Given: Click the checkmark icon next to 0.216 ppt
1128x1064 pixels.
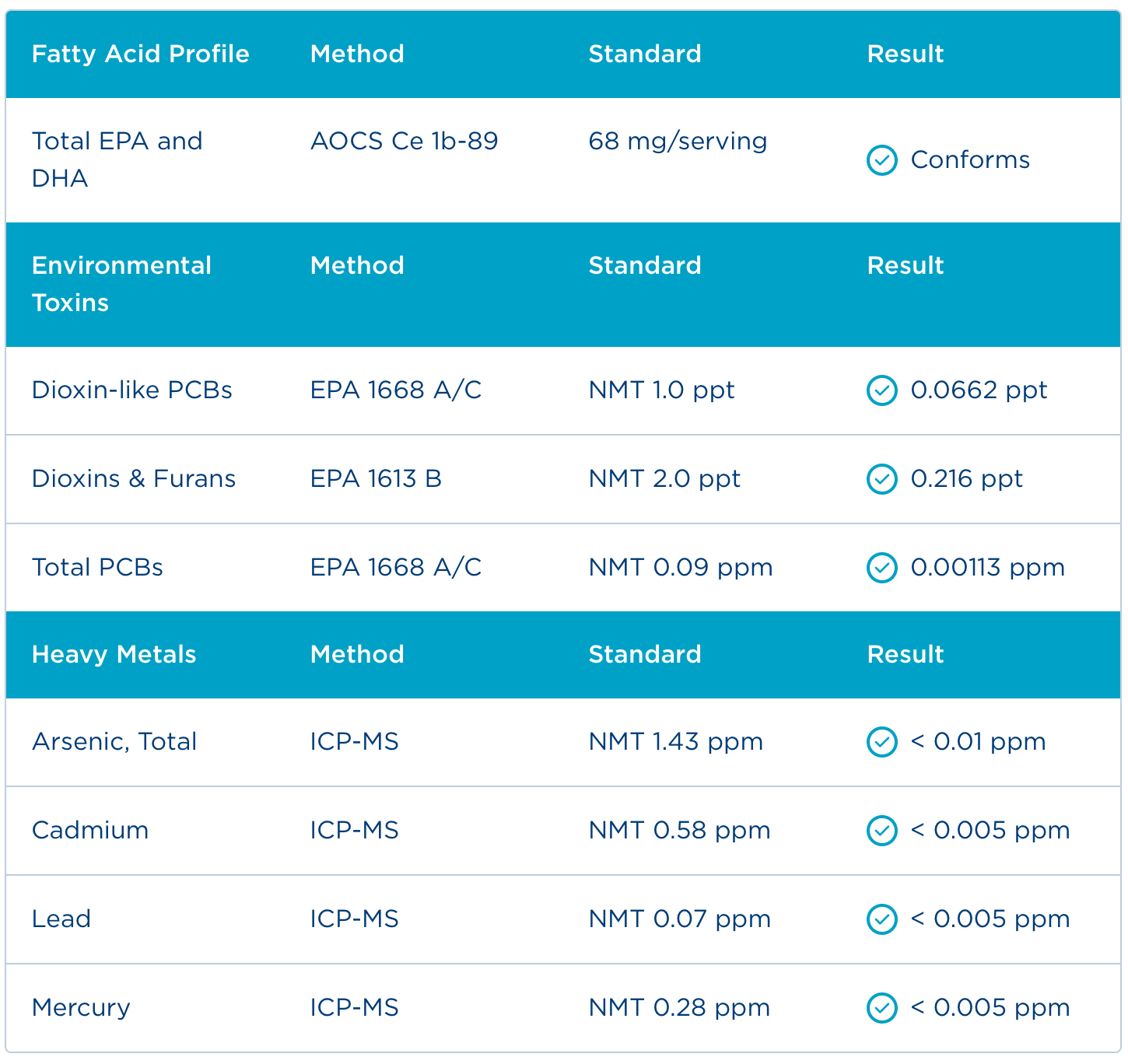Looking at the screenshot, I should point(881,479).
